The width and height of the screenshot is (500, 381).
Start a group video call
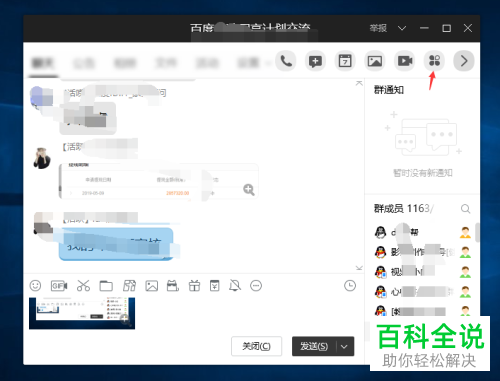405,61
